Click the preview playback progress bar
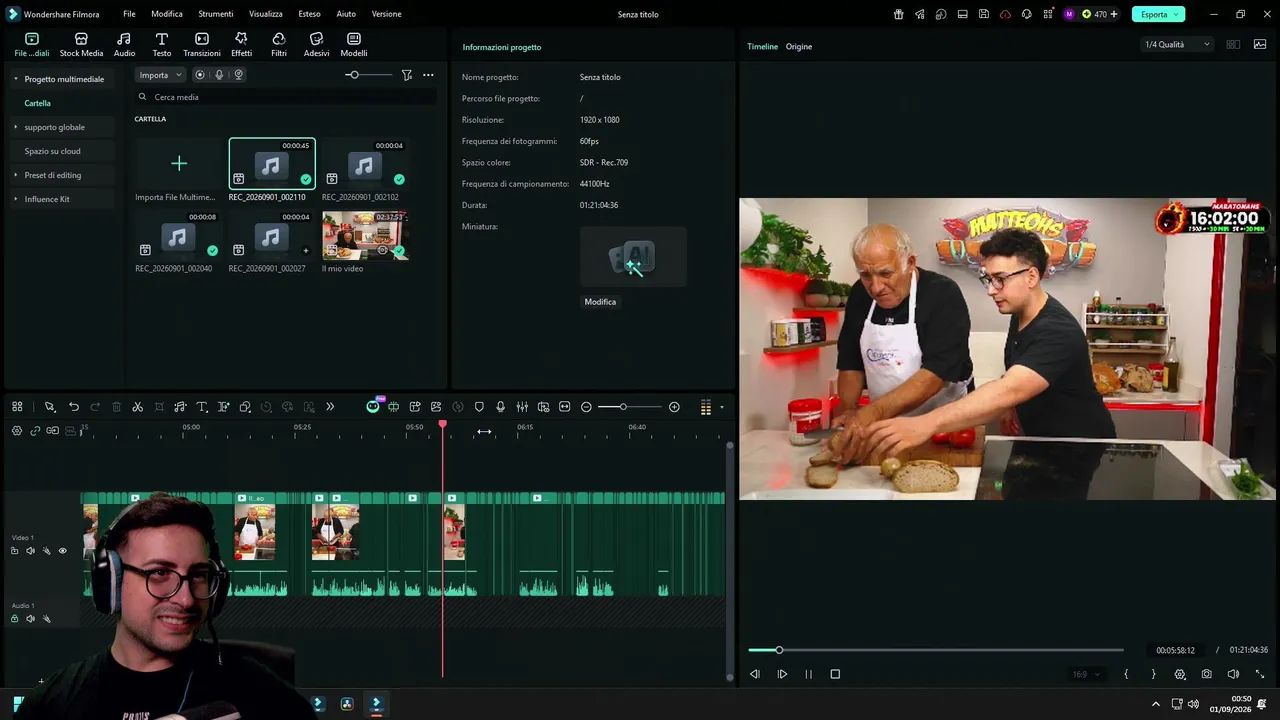The height and width of the screenshot is (720, 1280). (x=936, y=650)
